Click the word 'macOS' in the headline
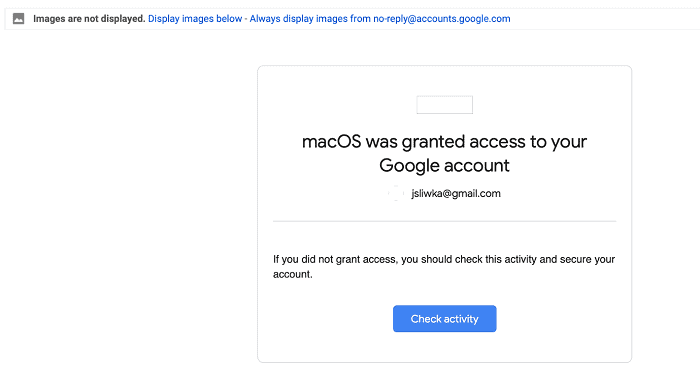 [332, 142]
